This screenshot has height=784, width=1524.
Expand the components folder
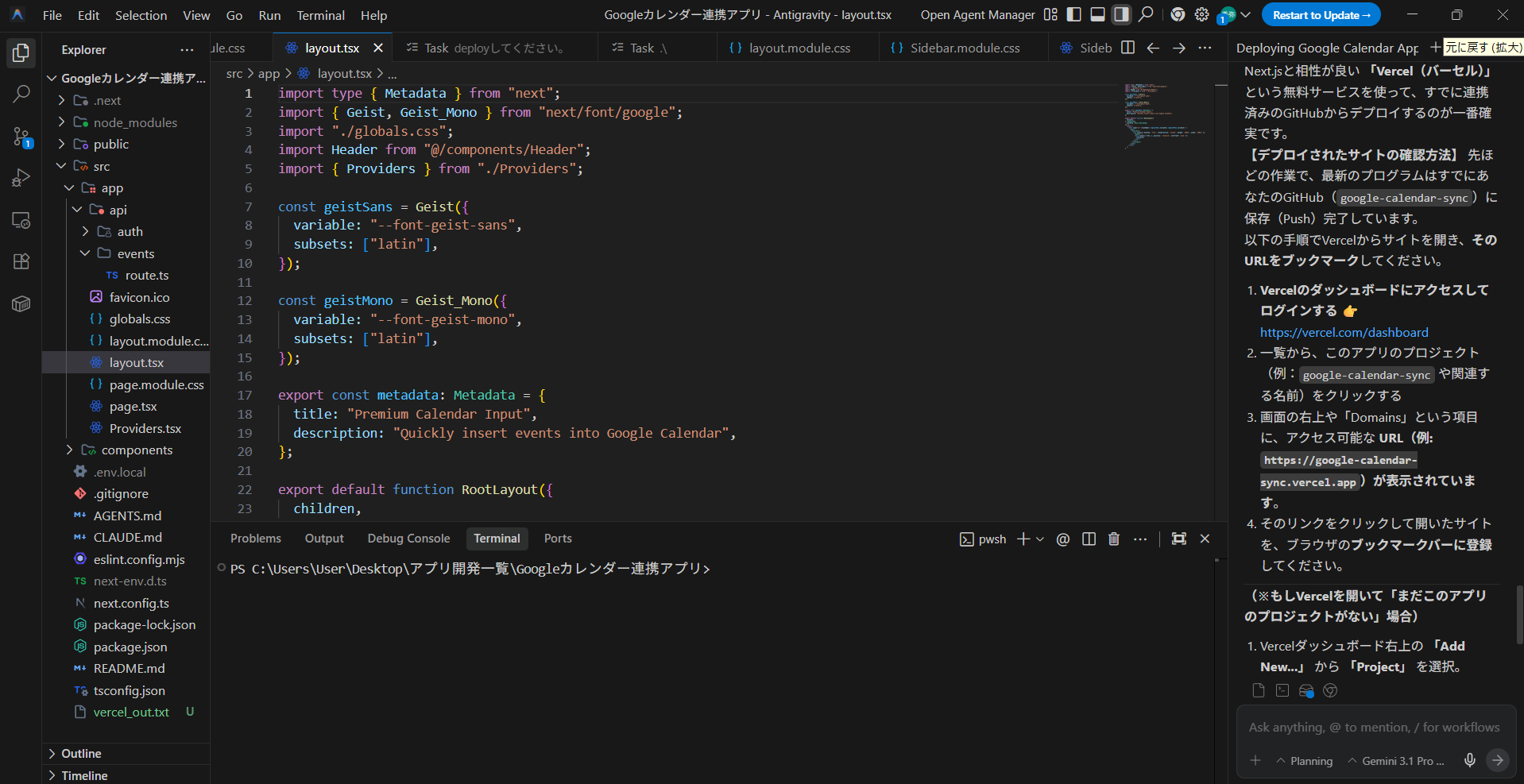click(x=136, y=450)
